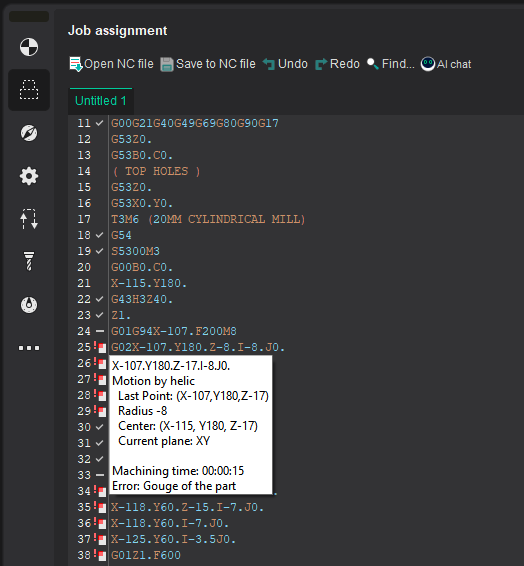Screen dimensions: 524x566
Task: Redo the last edit
Action: pyautogui.click(x=337, y=64)
